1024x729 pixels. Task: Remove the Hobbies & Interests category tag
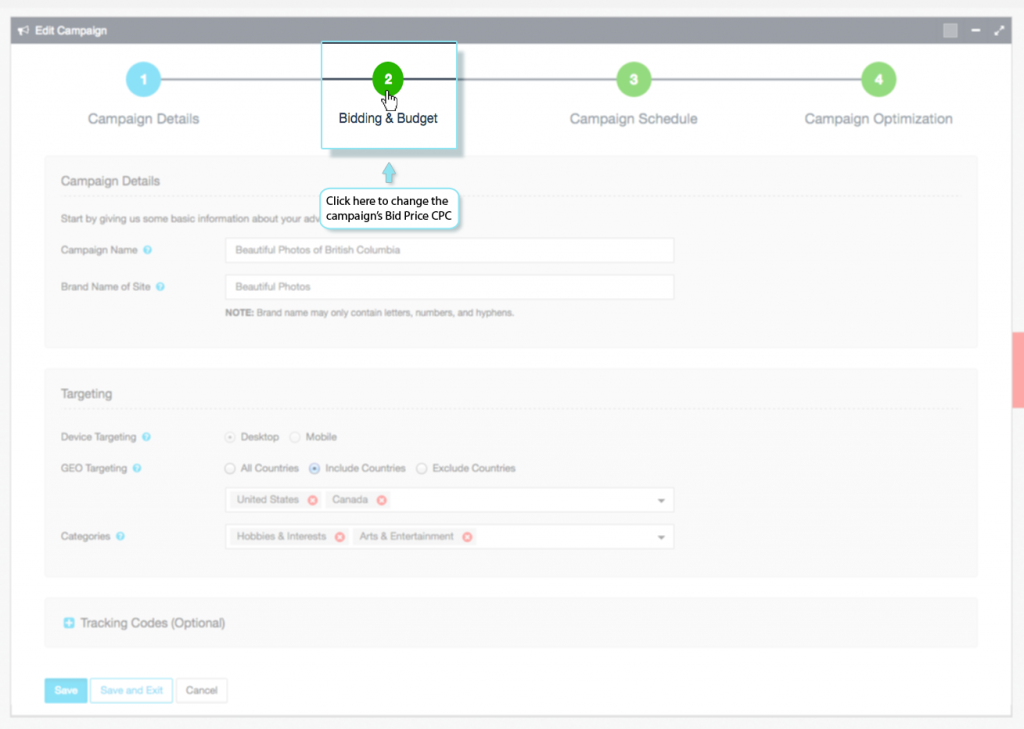(x=339, y=537)
